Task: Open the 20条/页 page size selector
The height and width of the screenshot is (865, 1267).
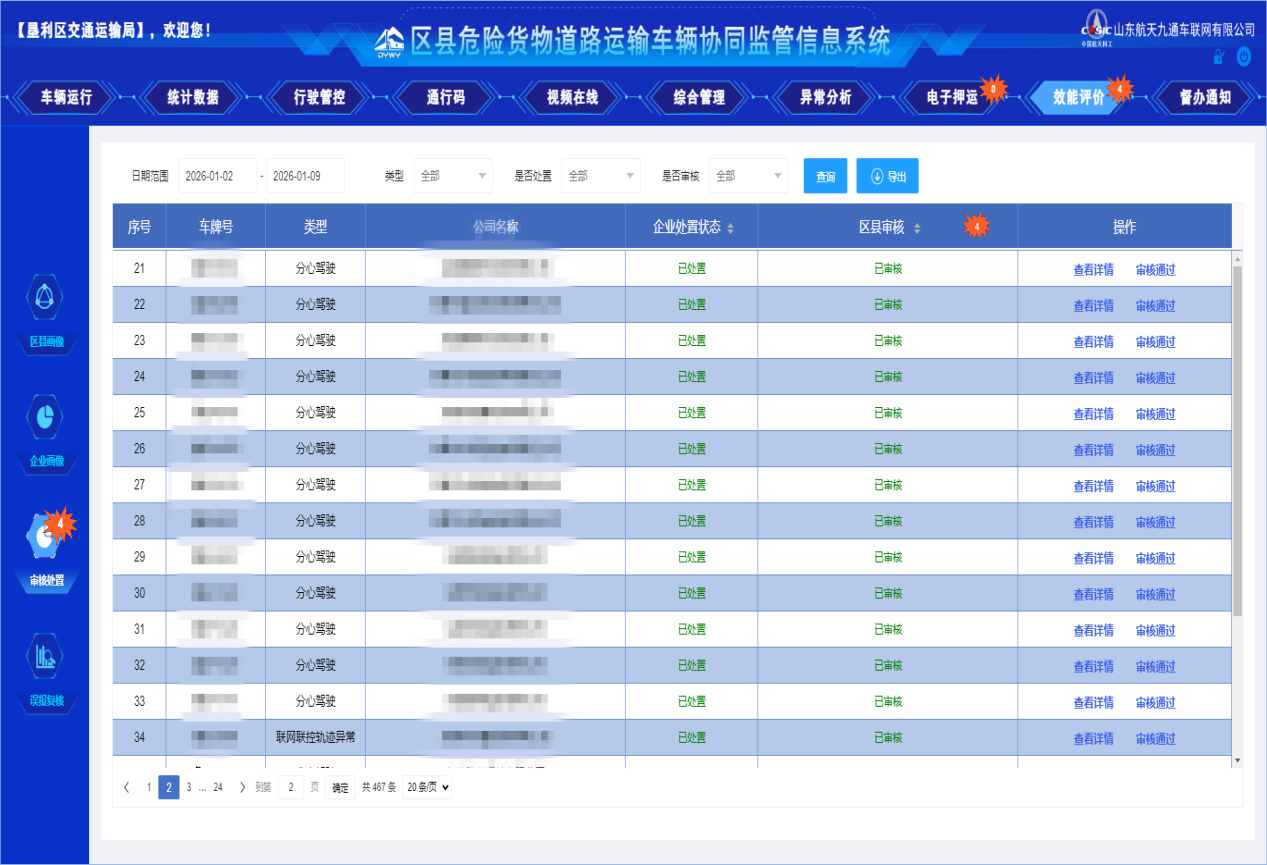Action: tap(427, 787)
